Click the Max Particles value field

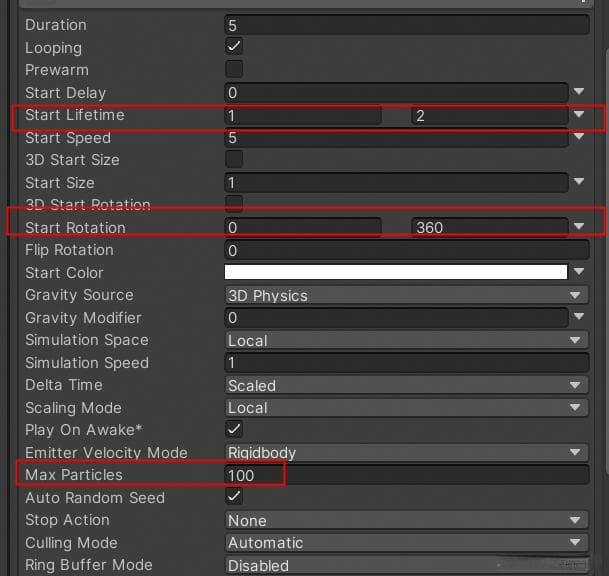(x=407, y=475)
